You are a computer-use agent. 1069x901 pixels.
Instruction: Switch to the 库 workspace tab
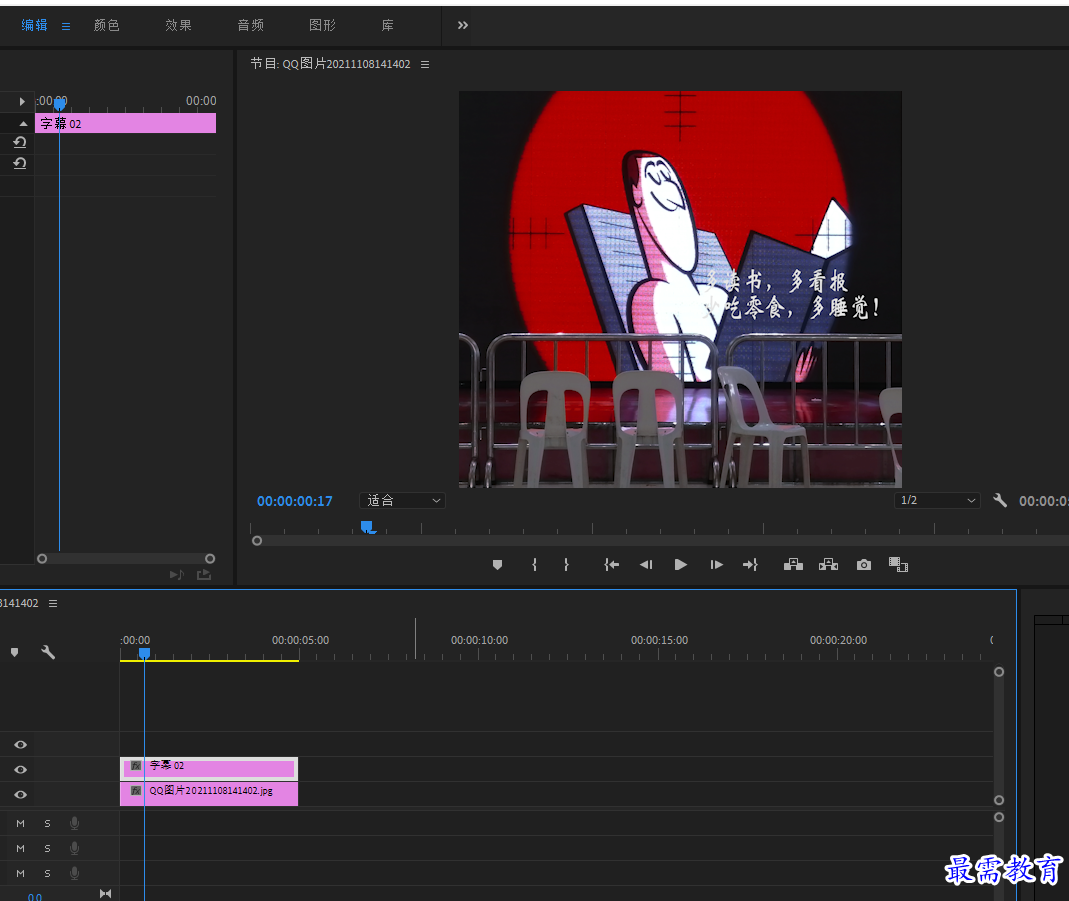click(x=387, y=25)
